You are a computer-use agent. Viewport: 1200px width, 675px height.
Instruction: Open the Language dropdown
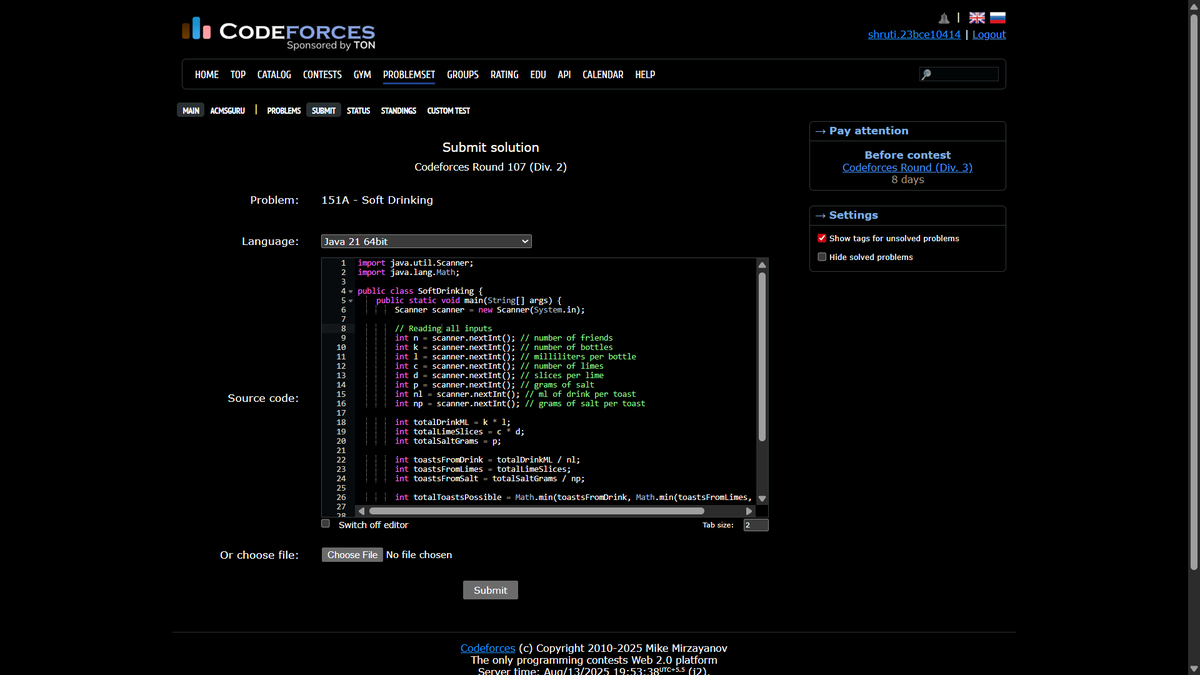426,241
